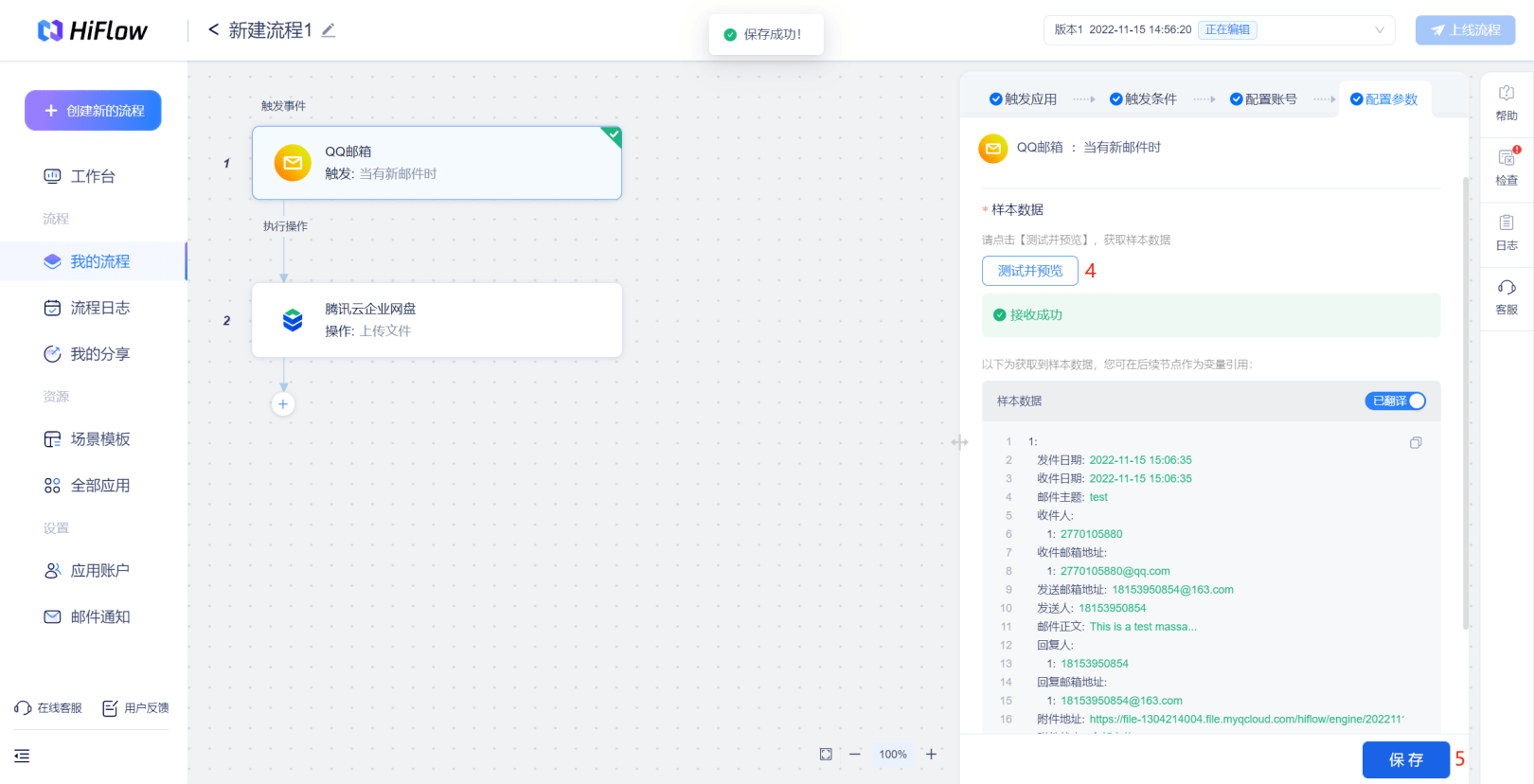Open 工作台 in the sidebar

(93, 176)
